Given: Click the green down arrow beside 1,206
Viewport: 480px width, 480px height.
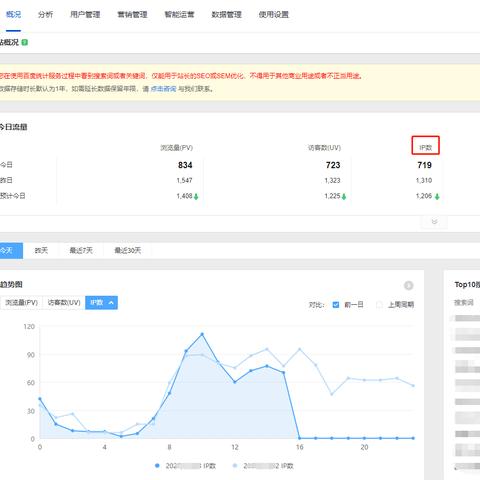Looking at the screenshot, I should click(437, 197).
